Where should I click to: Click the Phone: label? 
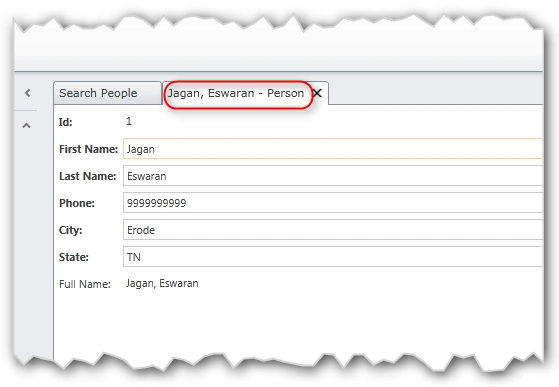click(77, 203)
